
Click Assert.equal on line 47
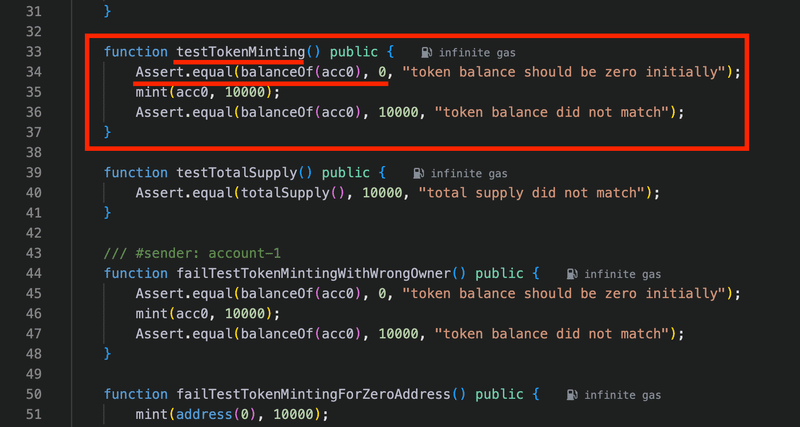coord(184,334)
